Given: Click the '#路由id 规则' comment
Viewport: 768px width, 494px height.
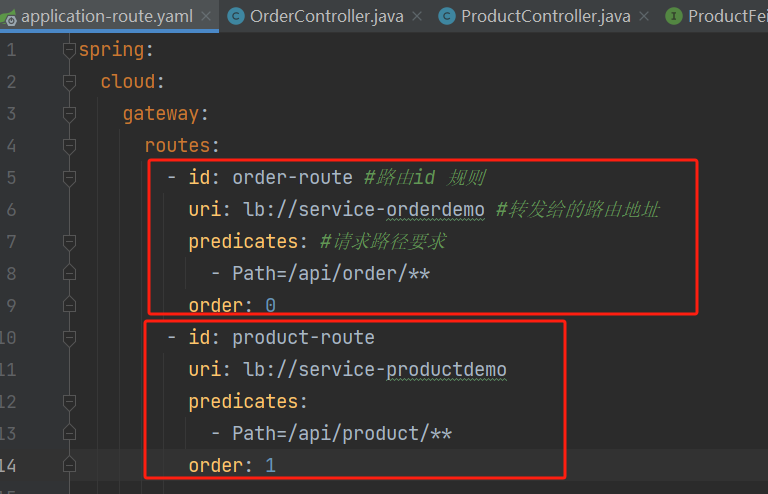Looking at the screenshot, I should click(425, 178).
